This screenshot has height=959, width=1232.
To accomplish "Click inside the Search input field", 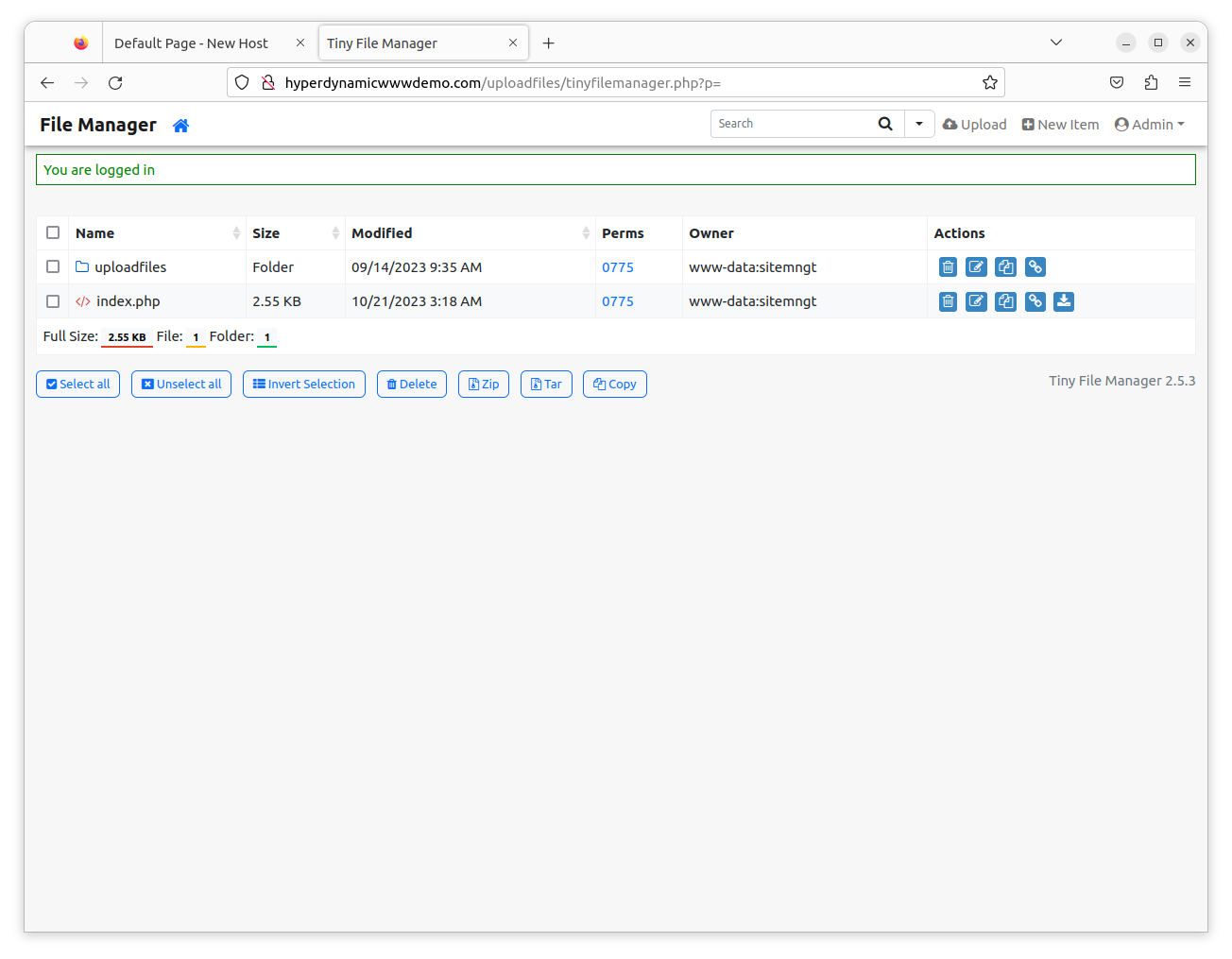I will [x=792, y=124].
